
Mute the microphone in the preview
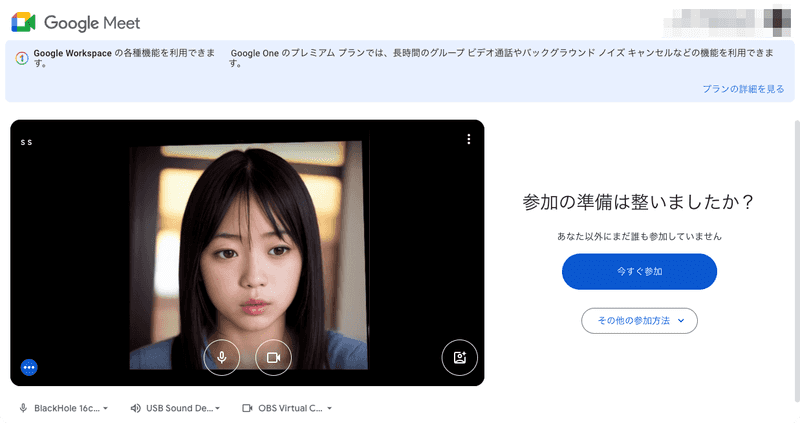point(221,357)
